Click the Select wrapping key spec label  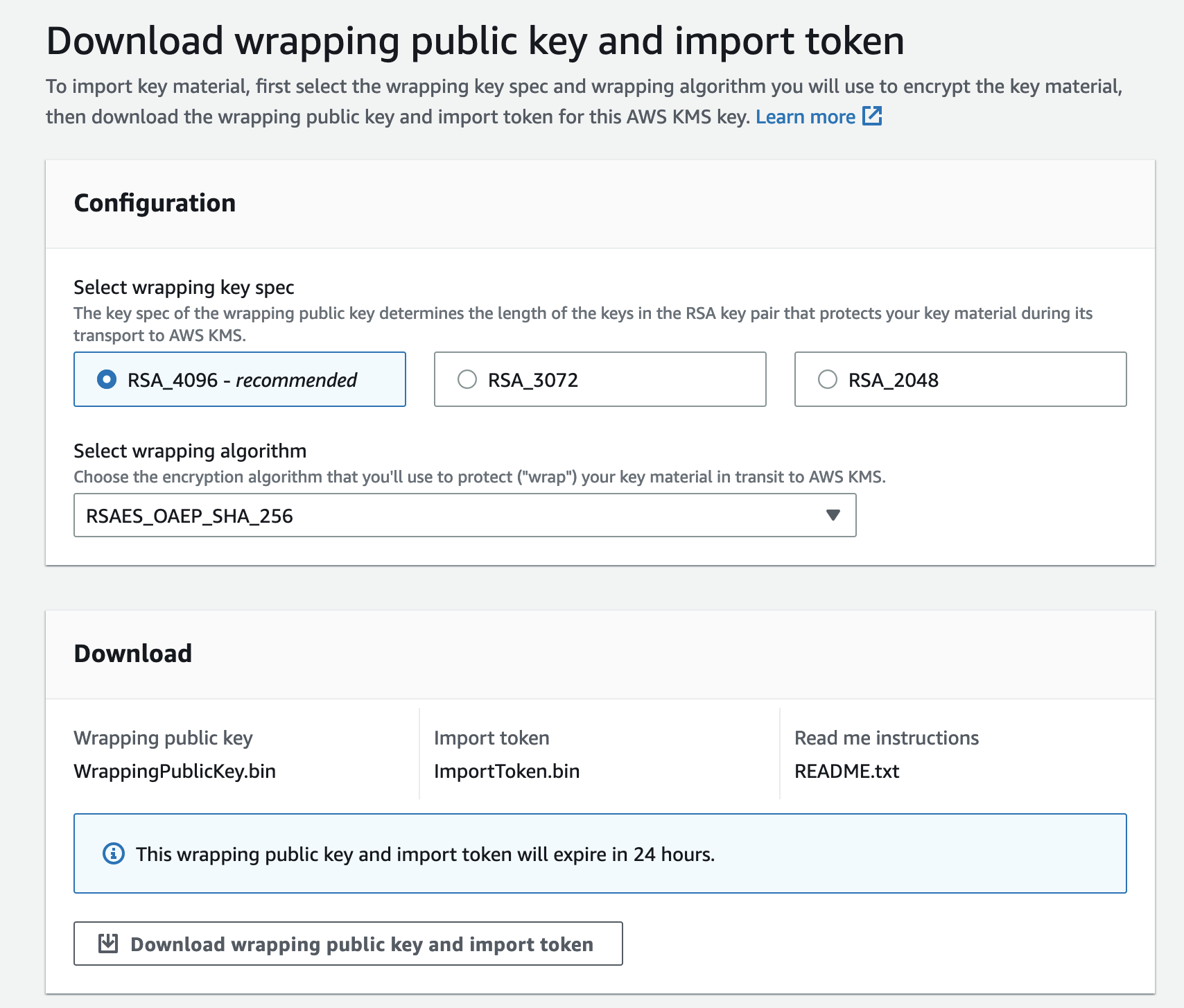click(184, 287)
